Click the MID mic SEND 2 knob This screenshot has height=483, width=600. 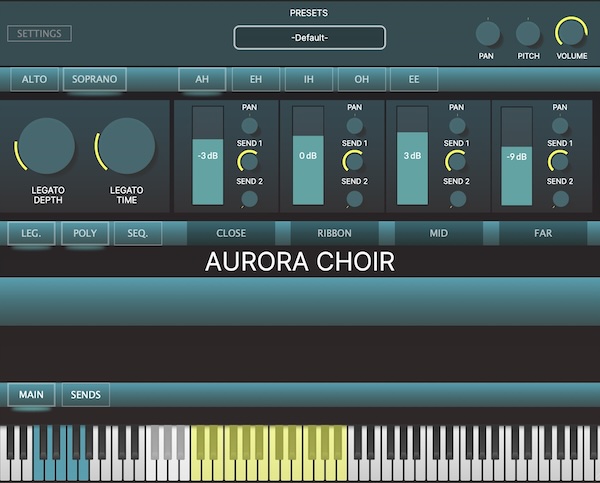458,199
